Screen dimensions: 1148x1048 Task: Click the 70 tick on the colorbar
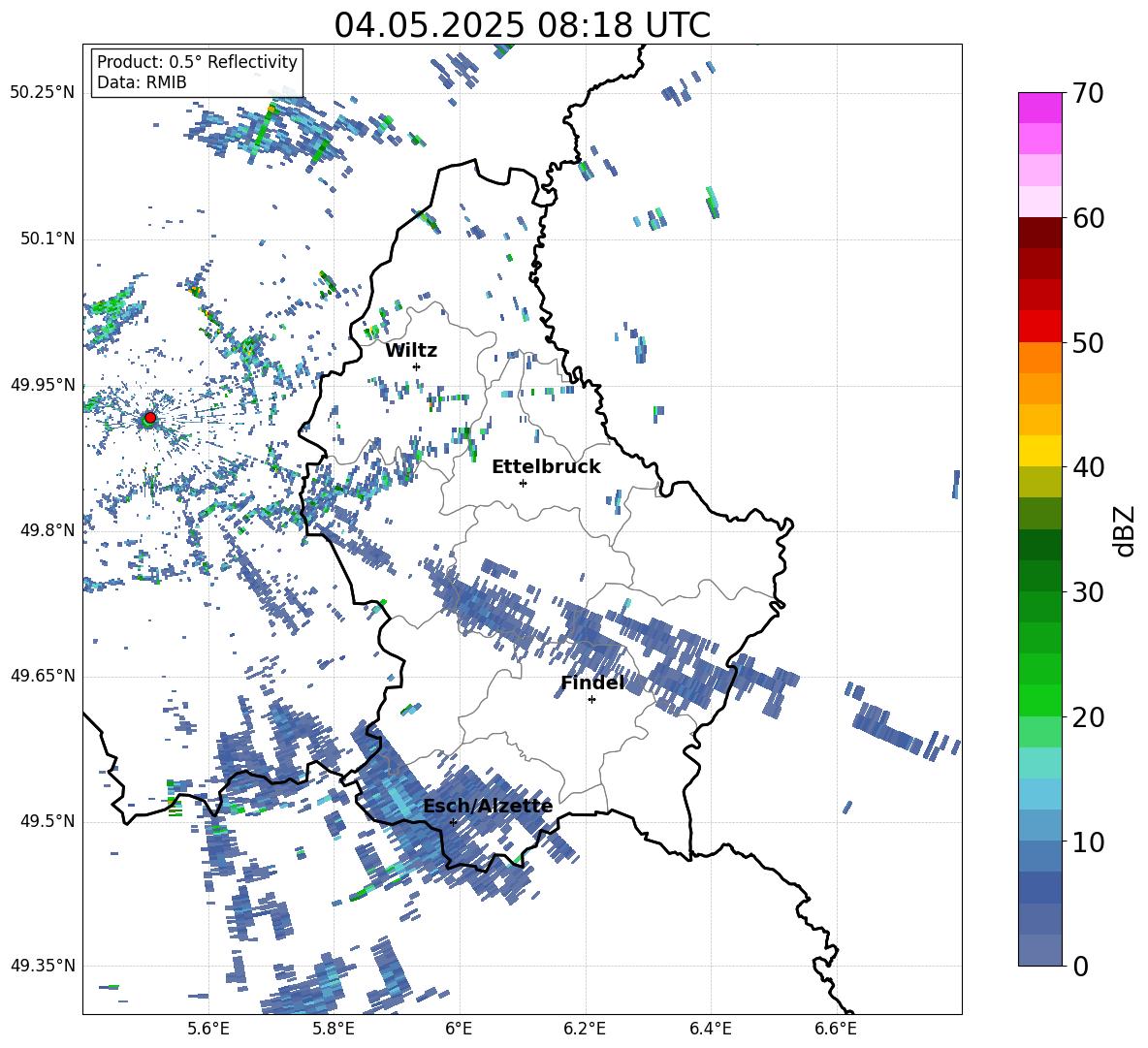(1088, 93)
